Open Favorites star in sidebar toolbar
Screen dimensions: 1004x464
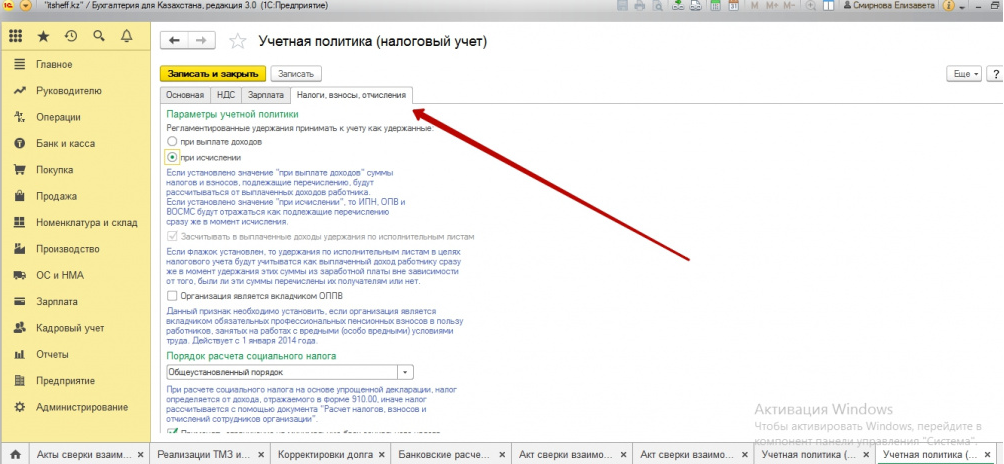pos(43,37)
